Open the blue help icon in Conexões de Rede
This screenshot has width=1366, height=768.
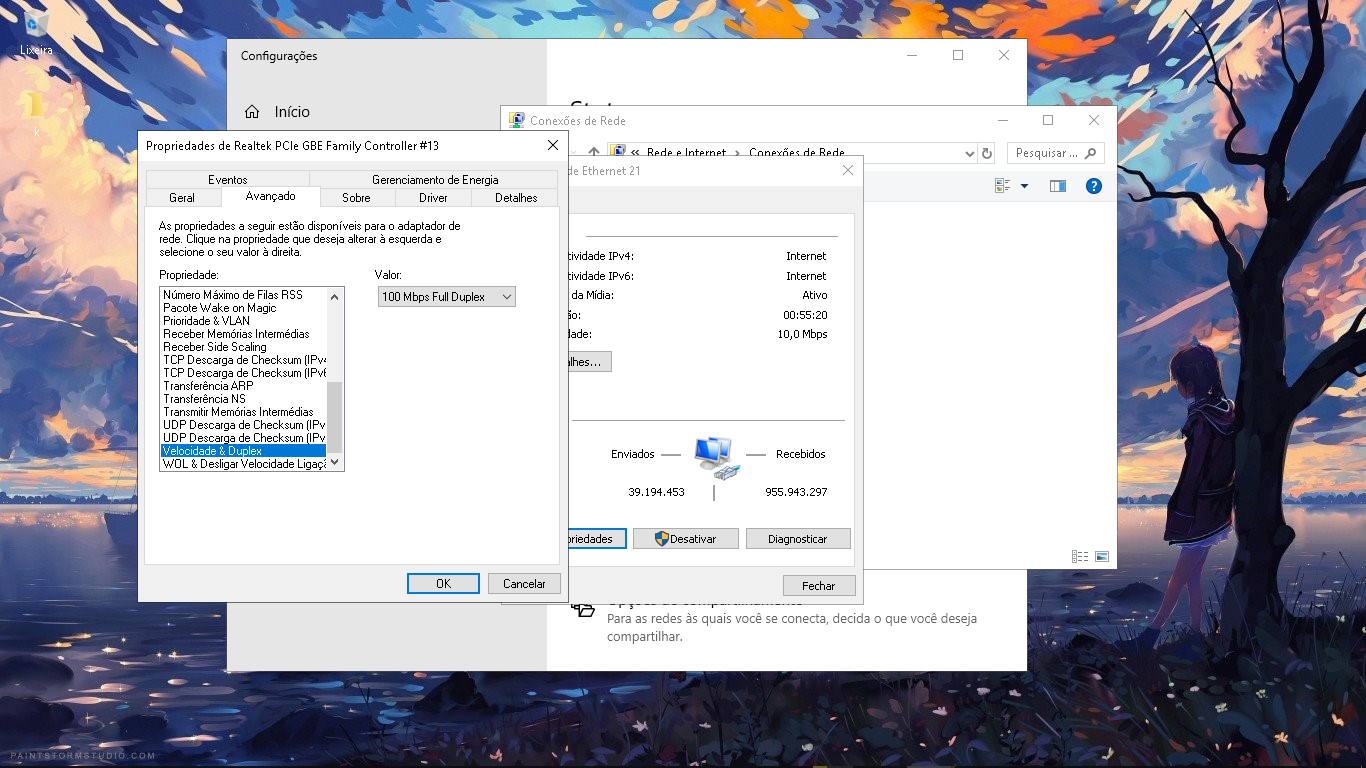tap(1094, 186)
